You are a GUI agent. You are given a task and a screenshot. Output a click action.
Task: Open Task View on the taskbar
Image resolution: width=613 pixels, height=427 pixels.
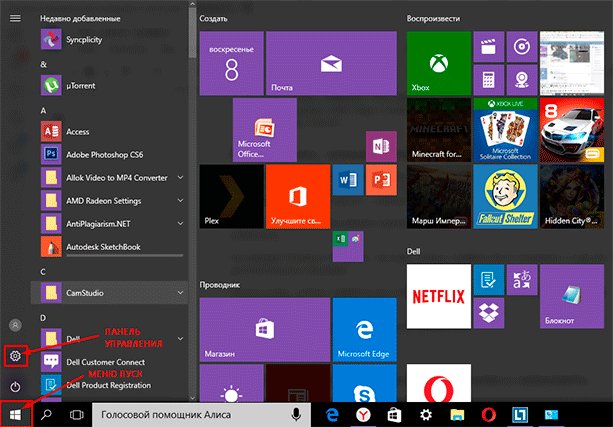coord(77,414)
